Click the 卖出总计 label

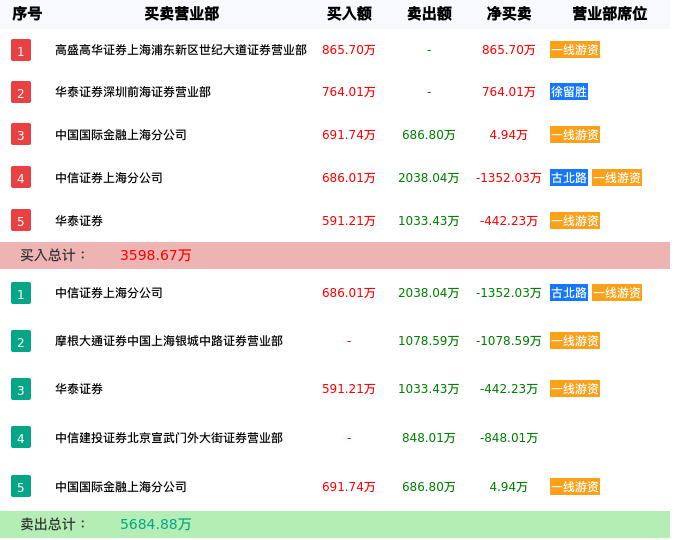point(53,524)
